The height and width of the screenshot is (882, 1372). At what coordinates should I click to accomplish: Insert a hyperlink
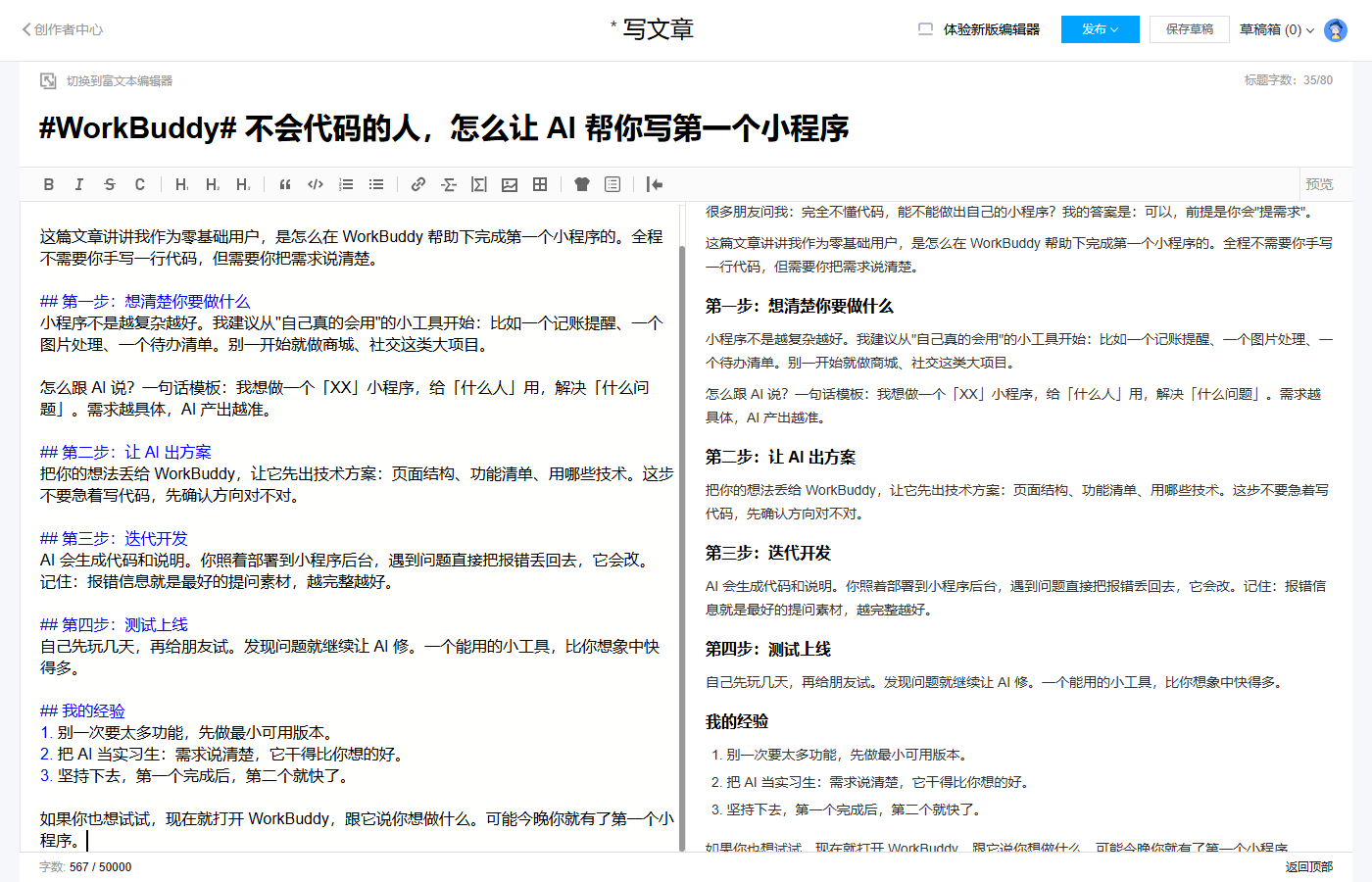coord(418,184)
